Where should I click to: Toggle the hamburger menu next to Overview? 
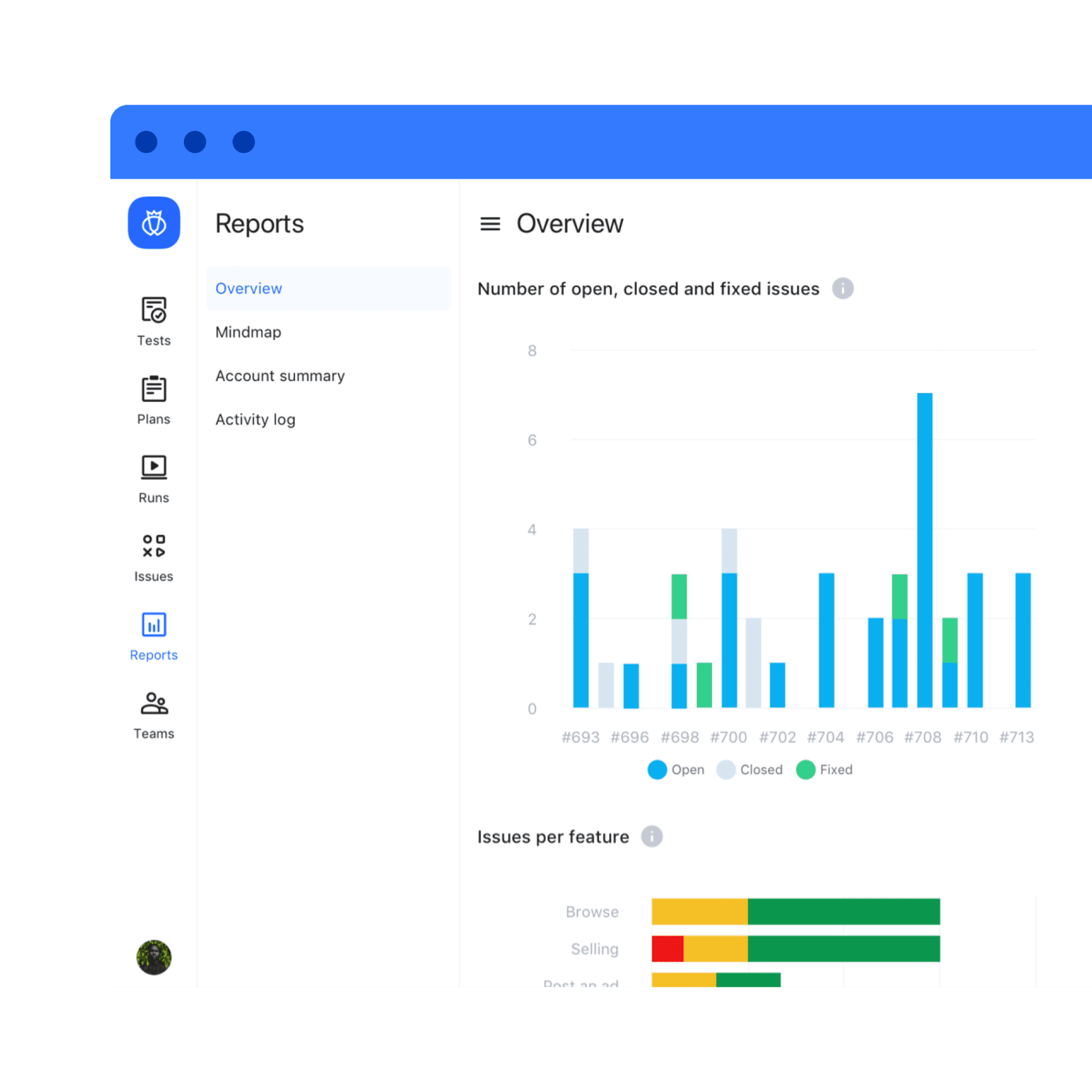tap(490, 224)
